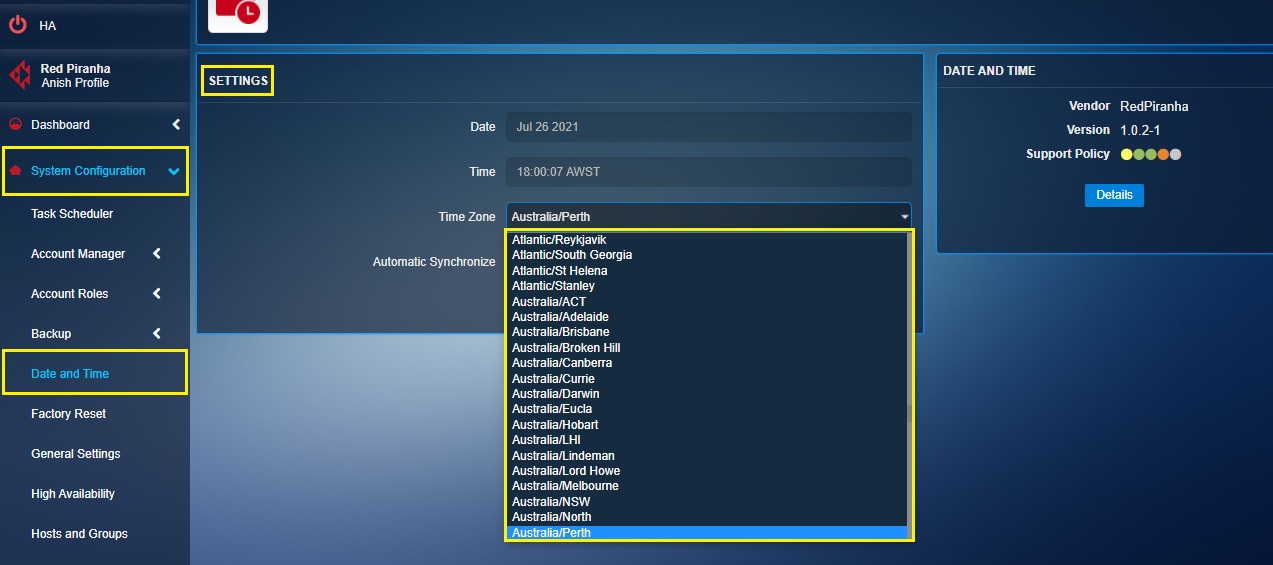Click the Date field showing Jul 26 2021

pyautogui.click(x=709, y=127)
